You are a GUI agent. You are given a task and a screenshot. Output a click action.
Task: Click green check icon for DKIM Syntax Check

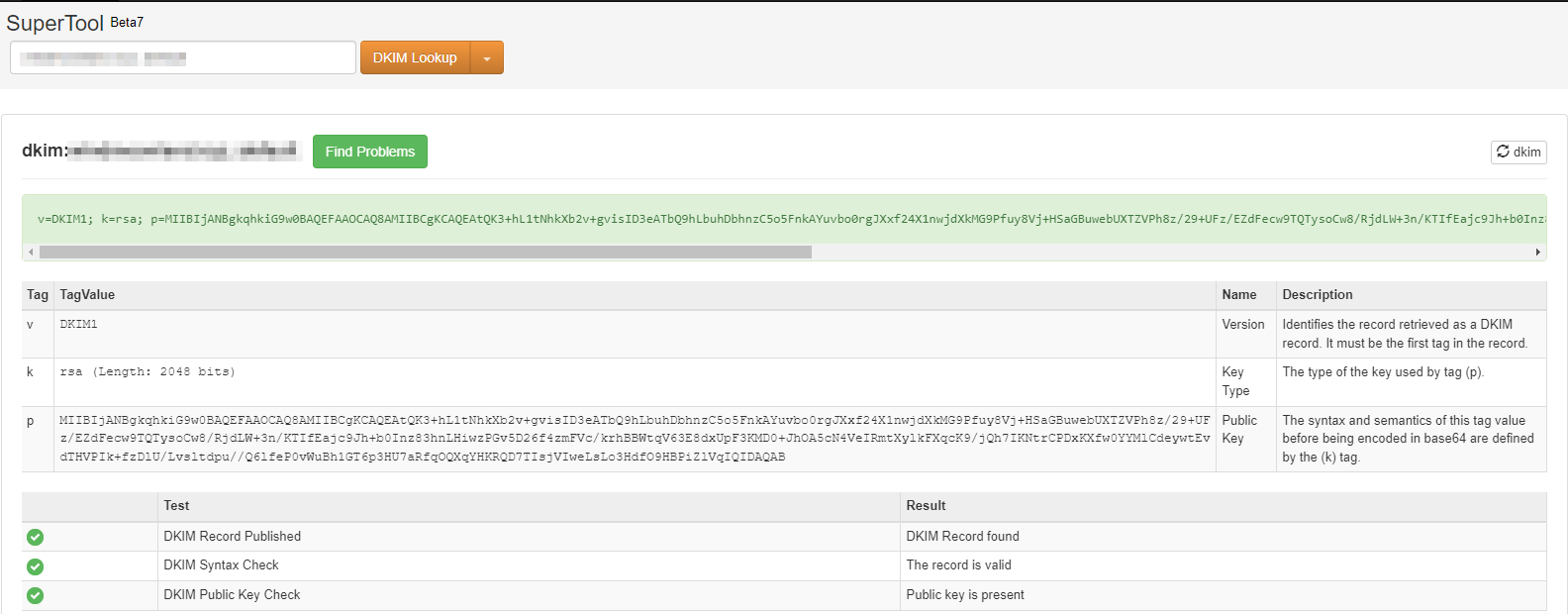[36, 566]
